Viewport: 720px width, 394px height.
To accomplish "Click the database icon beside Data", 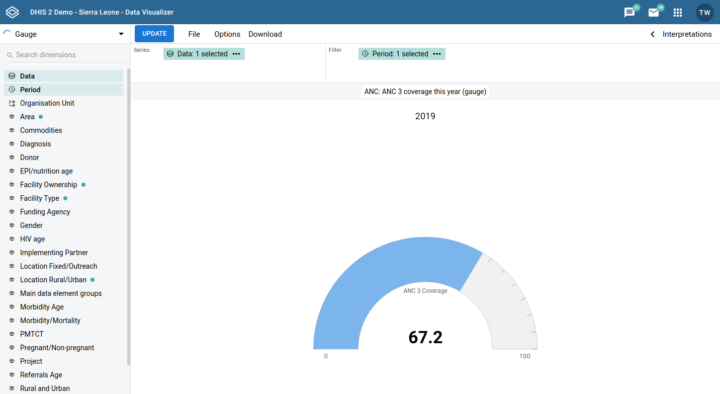I will 12,76.
